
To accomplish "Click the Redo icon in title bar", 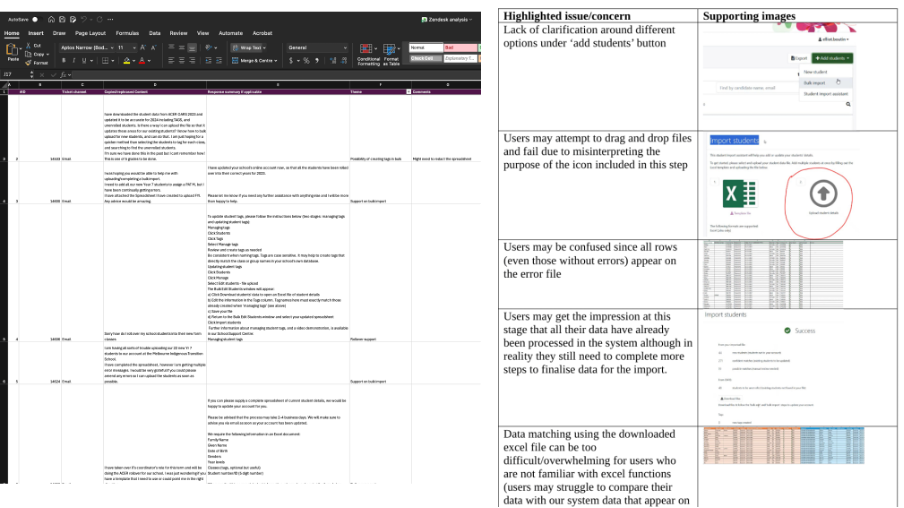I will coord(99,20).
